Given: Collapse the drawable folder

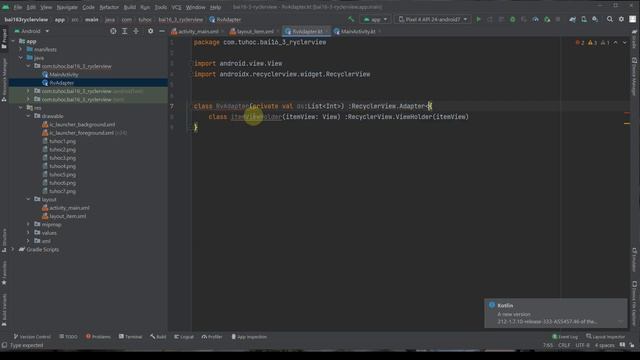Looking at the screenshot, I should point(28,116).
